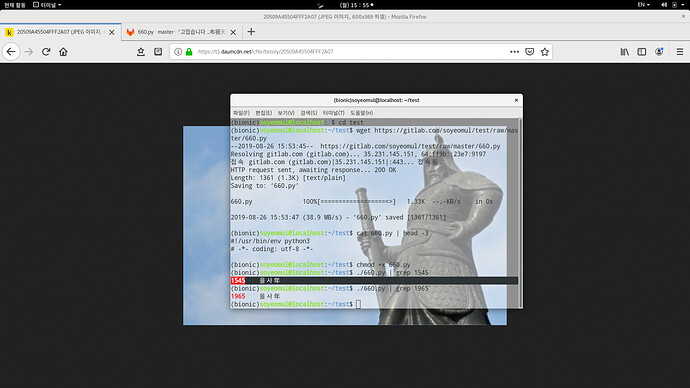Switch to the 660.py master GitLab tab
This screenshot has width=690, height=388.
point(181,32)
